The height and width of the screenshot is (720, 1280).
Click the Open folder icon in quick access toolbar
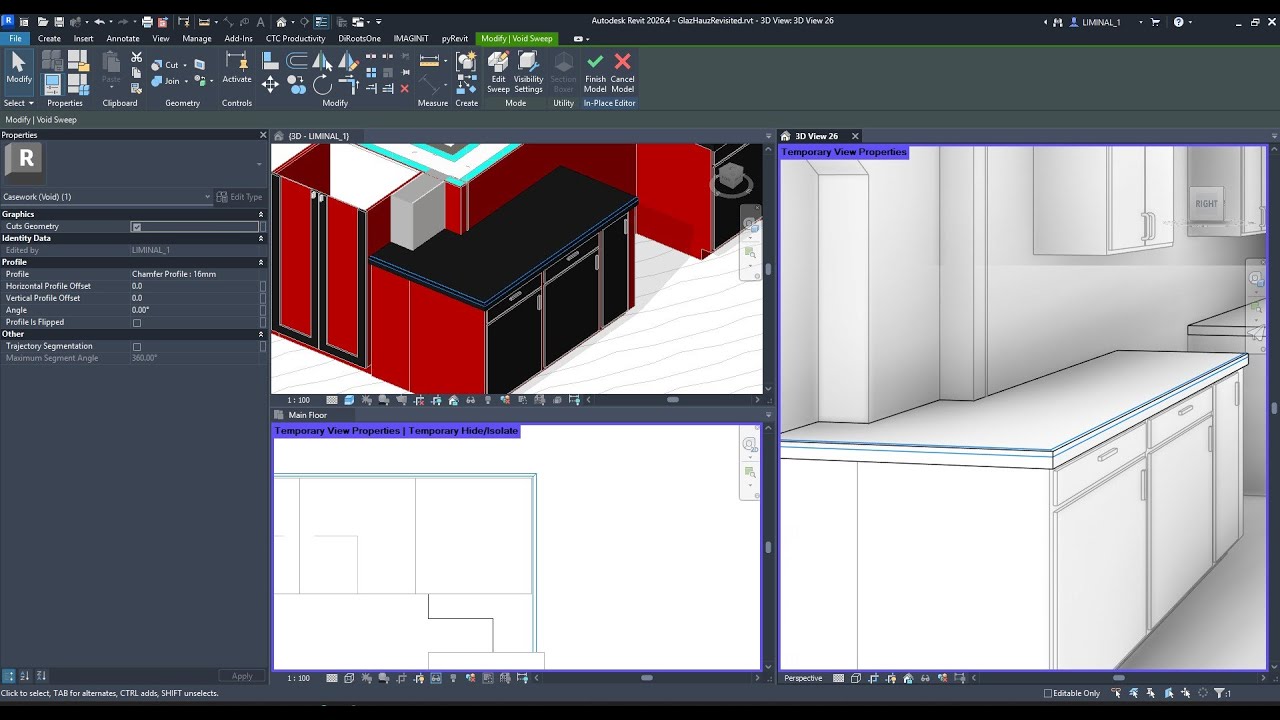[x=41, y=22]
